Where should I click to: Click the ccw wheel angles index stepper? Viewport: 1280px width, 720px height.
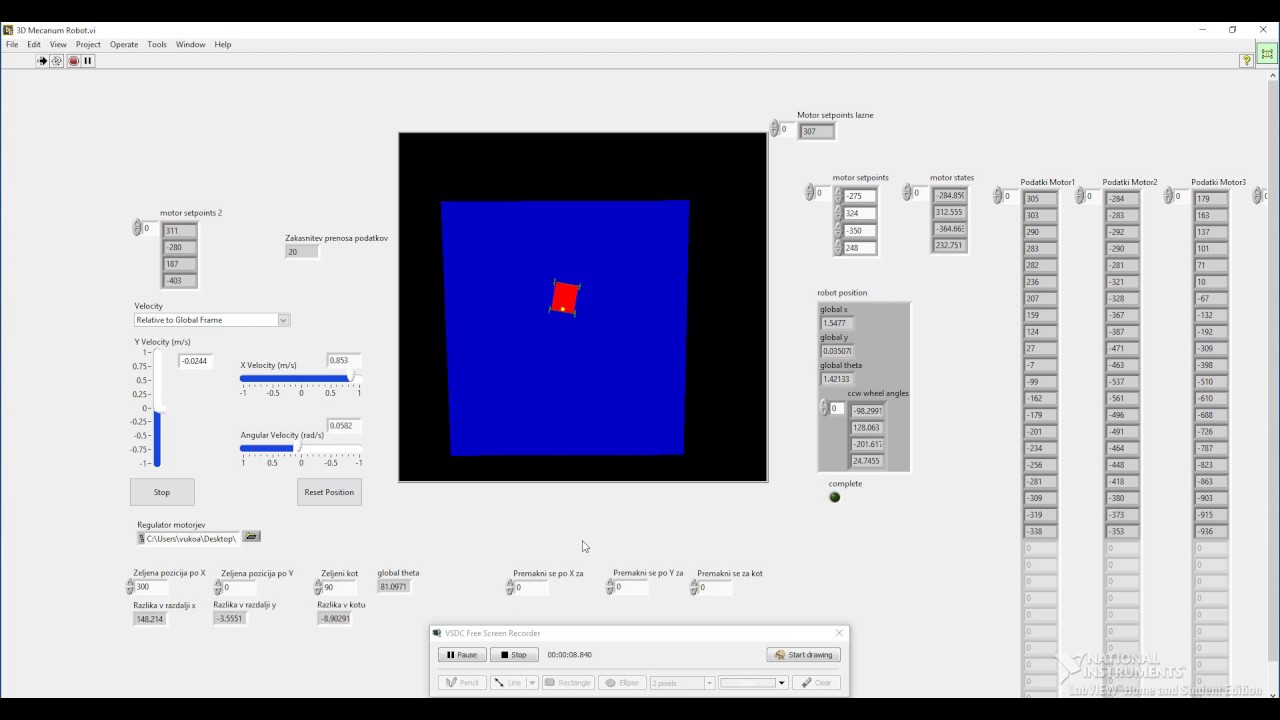pyautogui.click(x=825, y=408)
